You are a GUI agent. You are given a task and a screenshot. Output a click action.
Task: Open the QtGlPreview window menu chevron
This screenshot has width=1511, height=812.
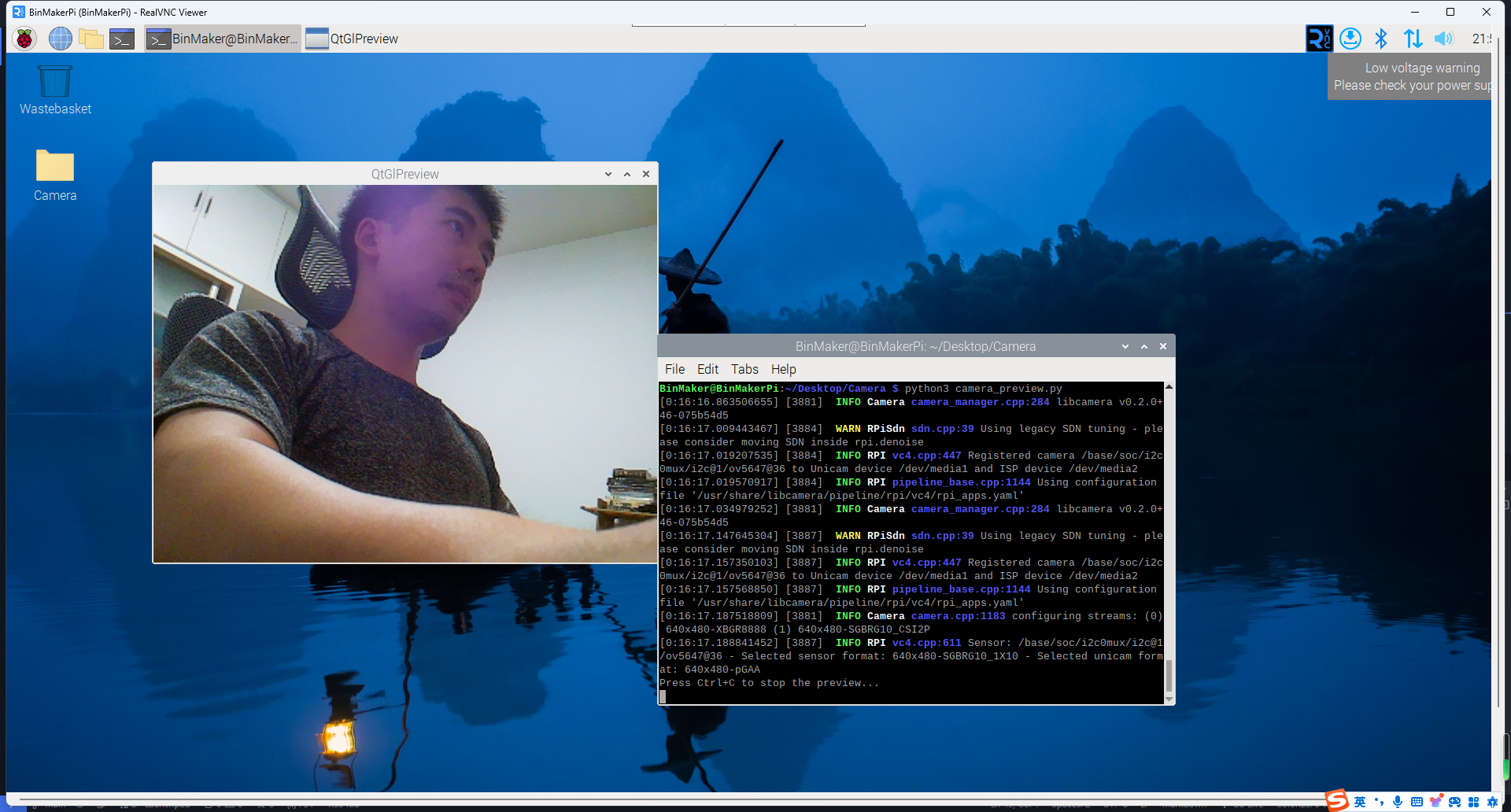point(608,174)
